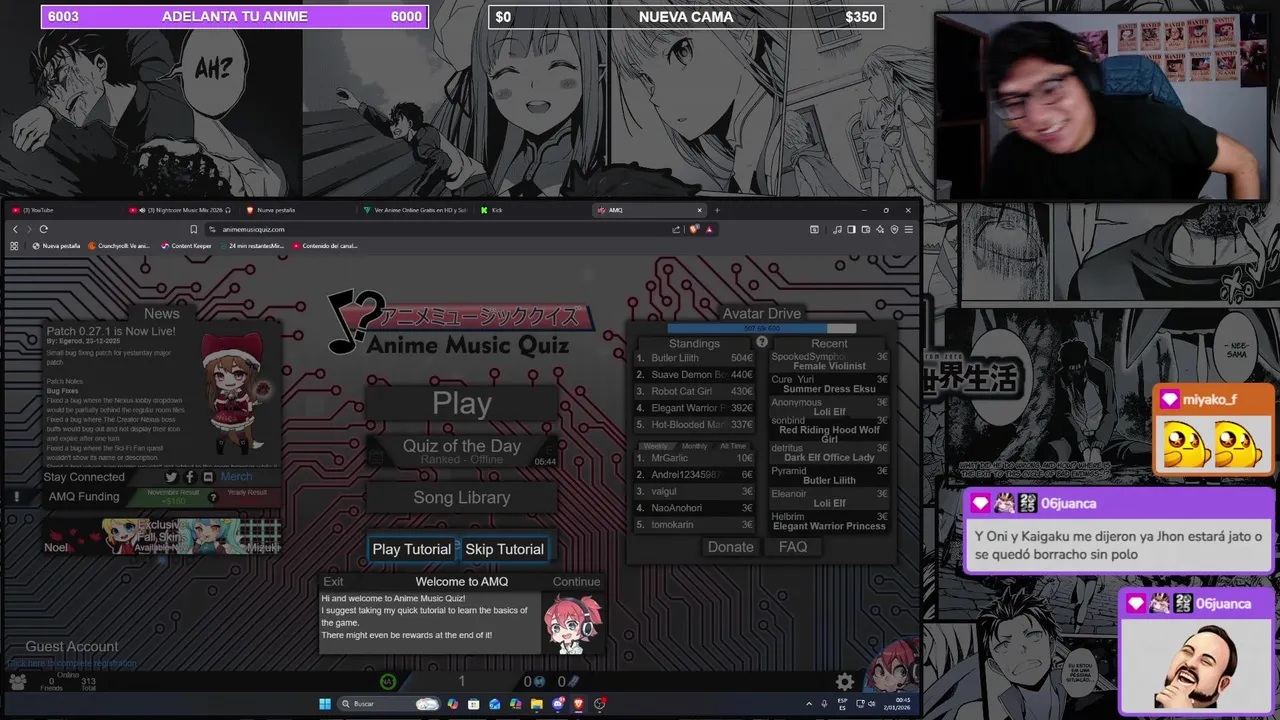The width and height of the screenshot is (1280, 720).
Task: Bookmark this page icon
Action: coord(194,229)
